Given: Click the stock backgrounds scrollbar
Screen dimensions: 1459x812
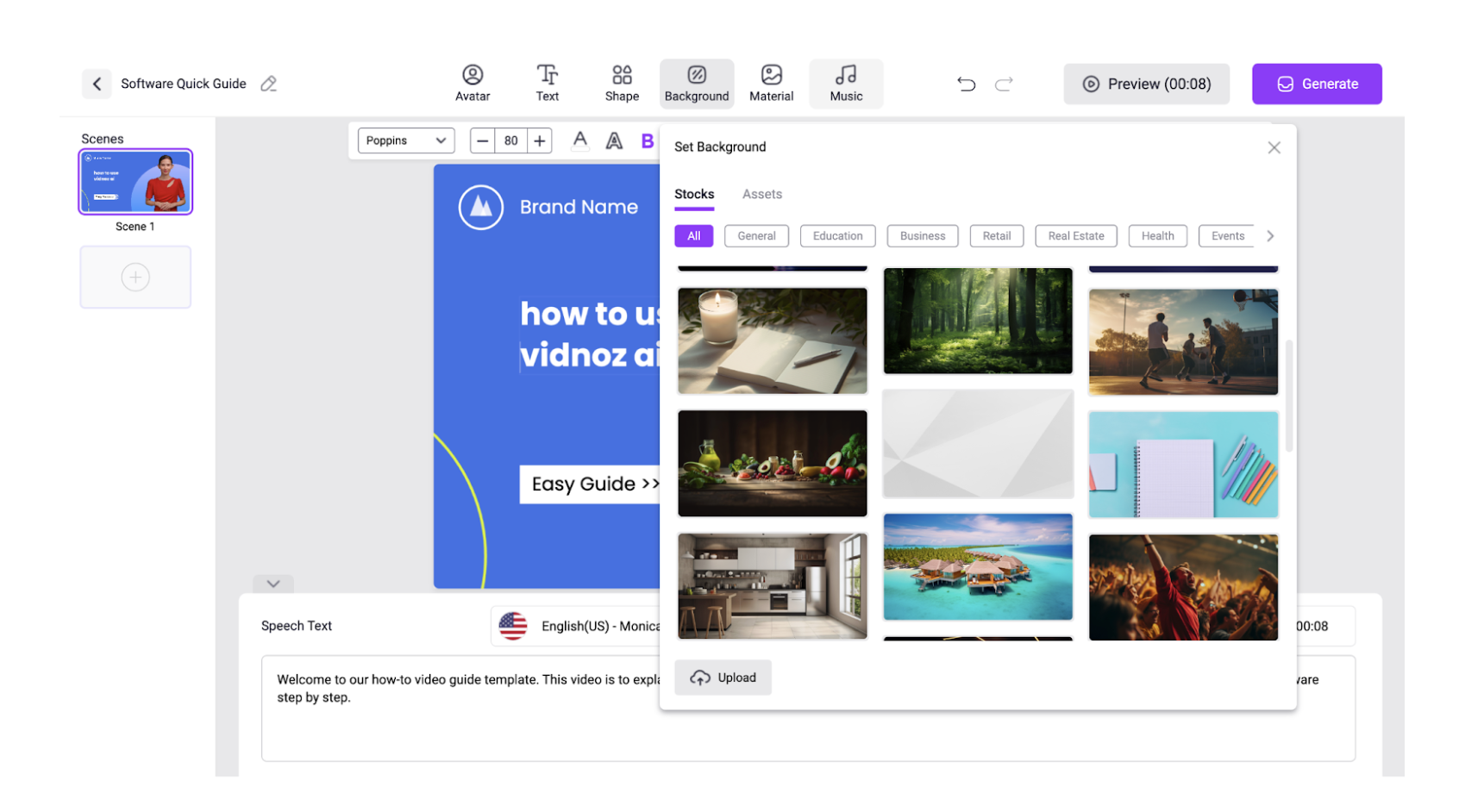Looking at the screenshot, I should click(1289, 395).
